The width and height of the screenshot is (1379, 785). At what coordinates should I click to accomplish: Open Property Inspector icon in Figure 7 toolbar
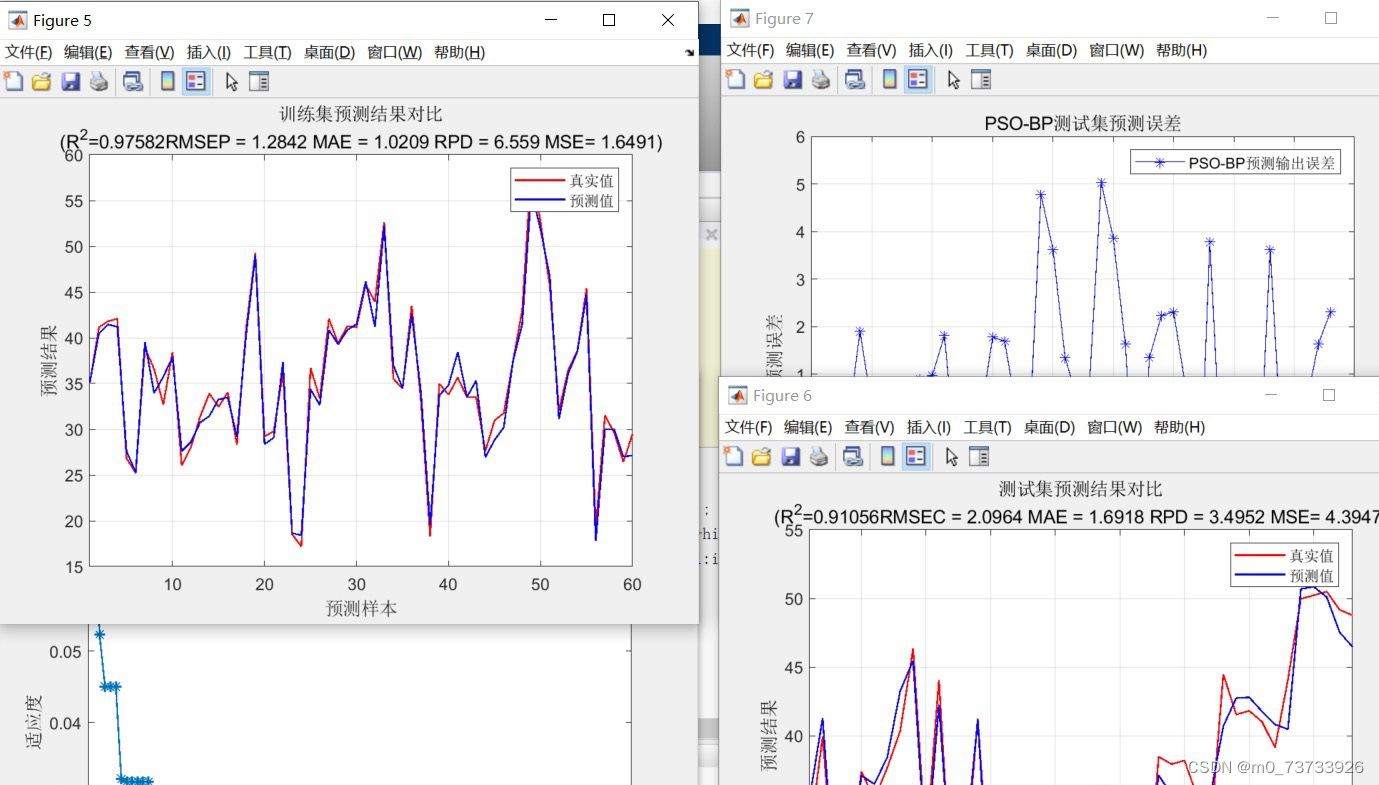point(981,79)
